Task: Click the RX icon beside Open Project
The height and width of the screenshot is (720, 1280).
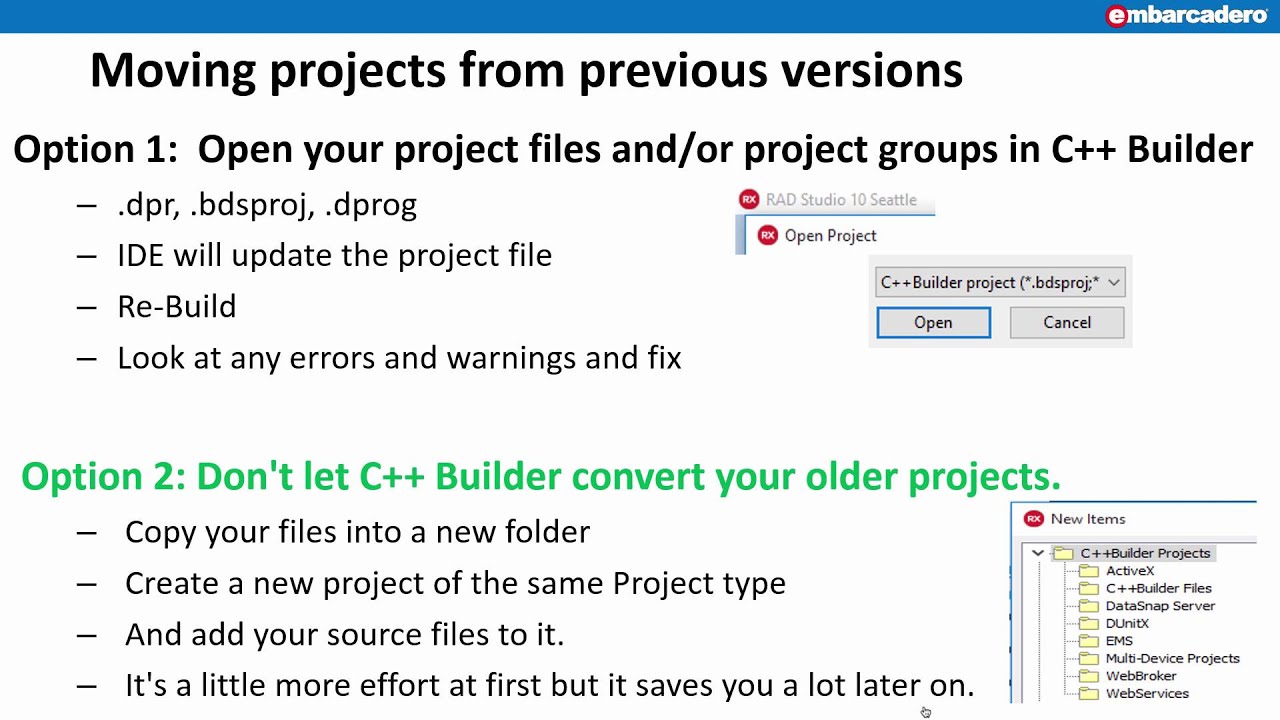Action: tap(768, 236)
